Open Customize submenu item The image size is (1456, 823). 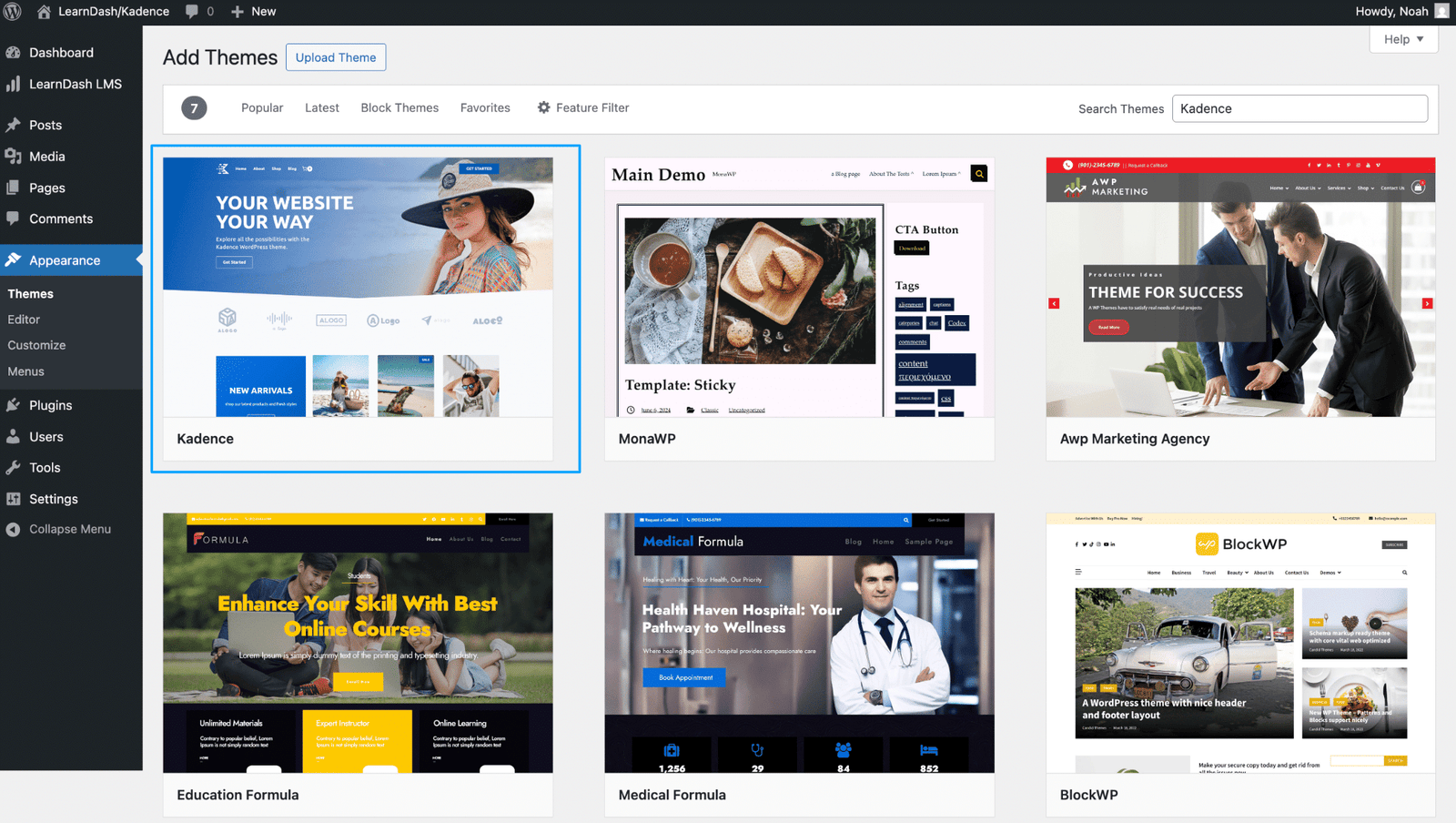tap(36, 345)
